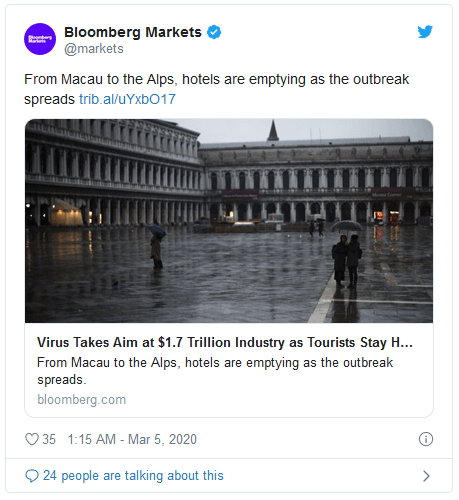The image size is (459, 500).
Task: Click the card description about Macau hotels
Action: click(215, 371)
